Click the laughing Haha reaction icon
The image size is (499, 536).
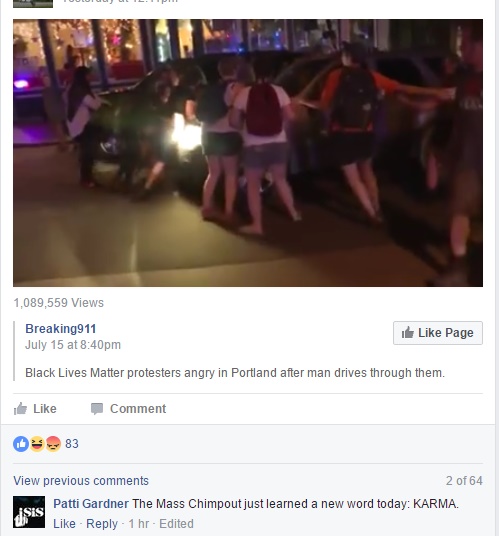coord(37,444)
